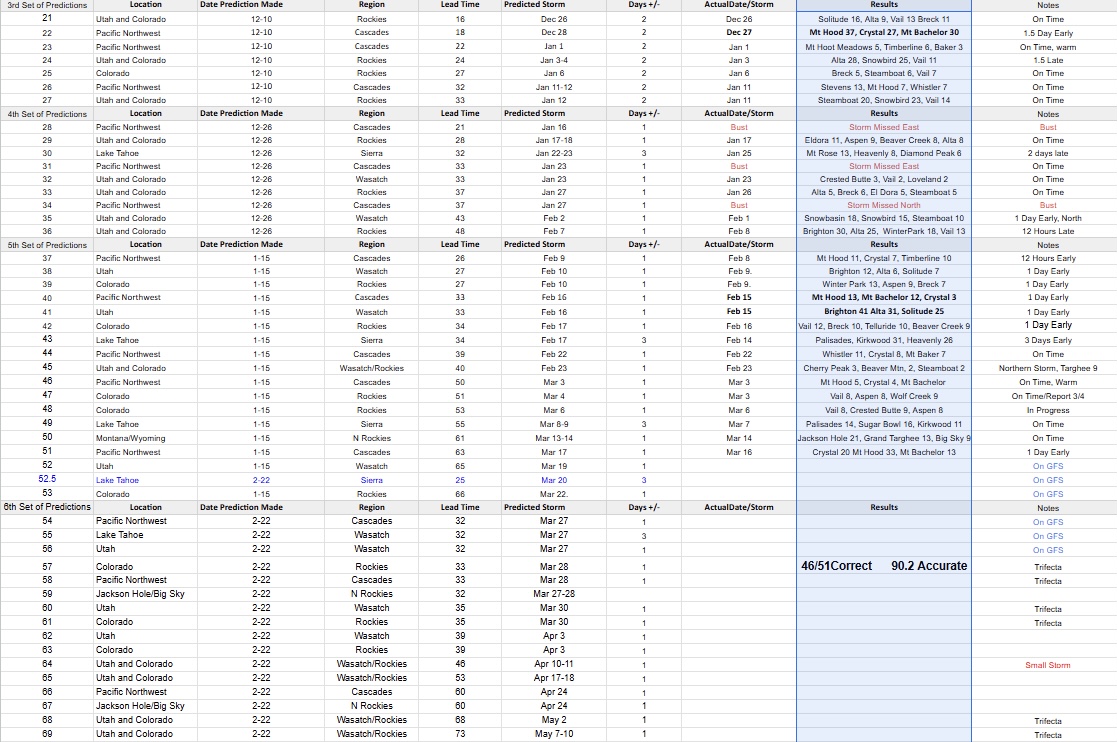Image resolution: width=1117 pixels, height=742 pixels.
Task: Click the 'Northern Storm, Targhee 9' note
Action: point(1047,368)
